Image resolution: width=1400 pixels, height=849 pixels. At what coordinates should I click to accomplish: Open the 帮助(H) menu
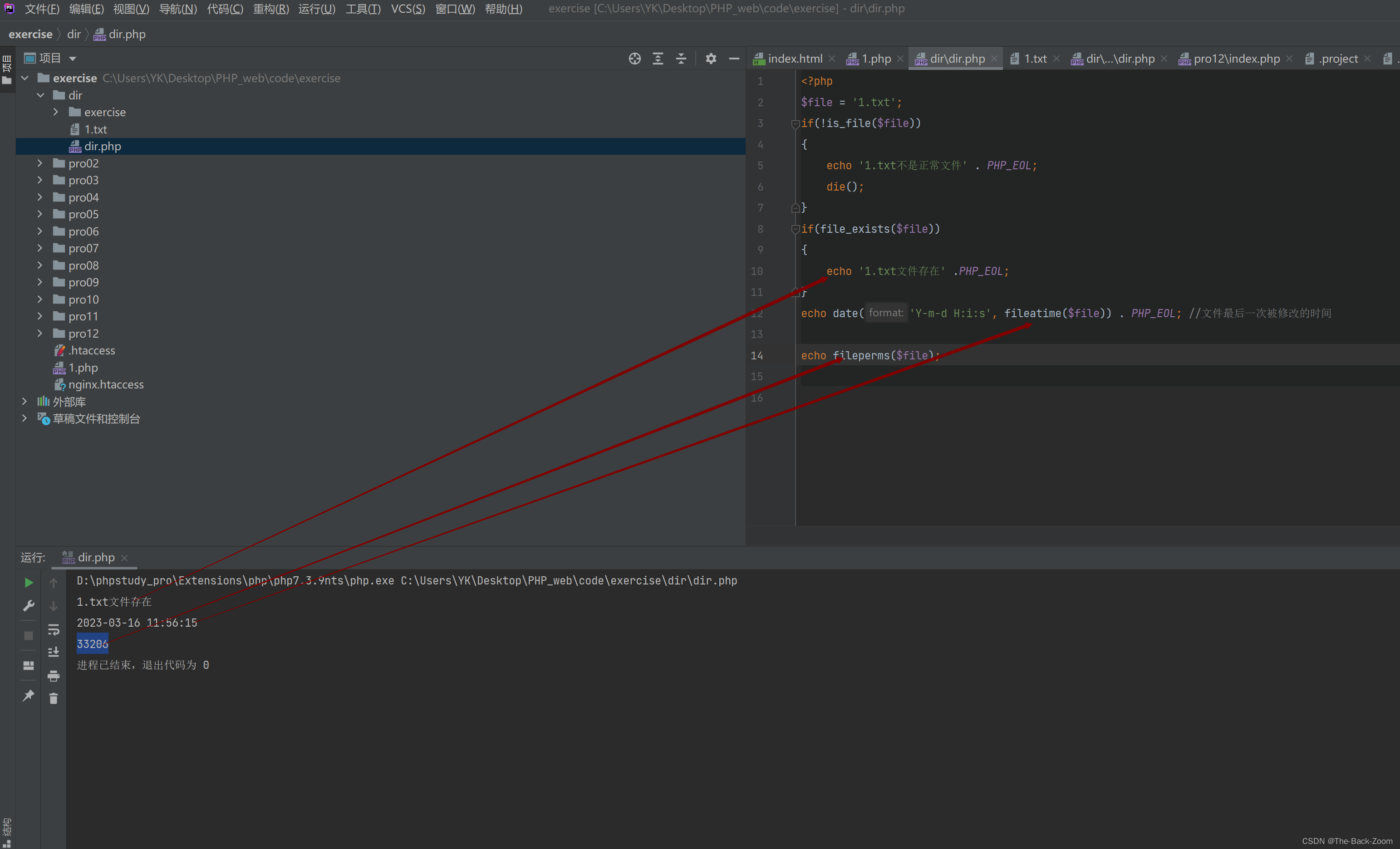coord(503,9)
